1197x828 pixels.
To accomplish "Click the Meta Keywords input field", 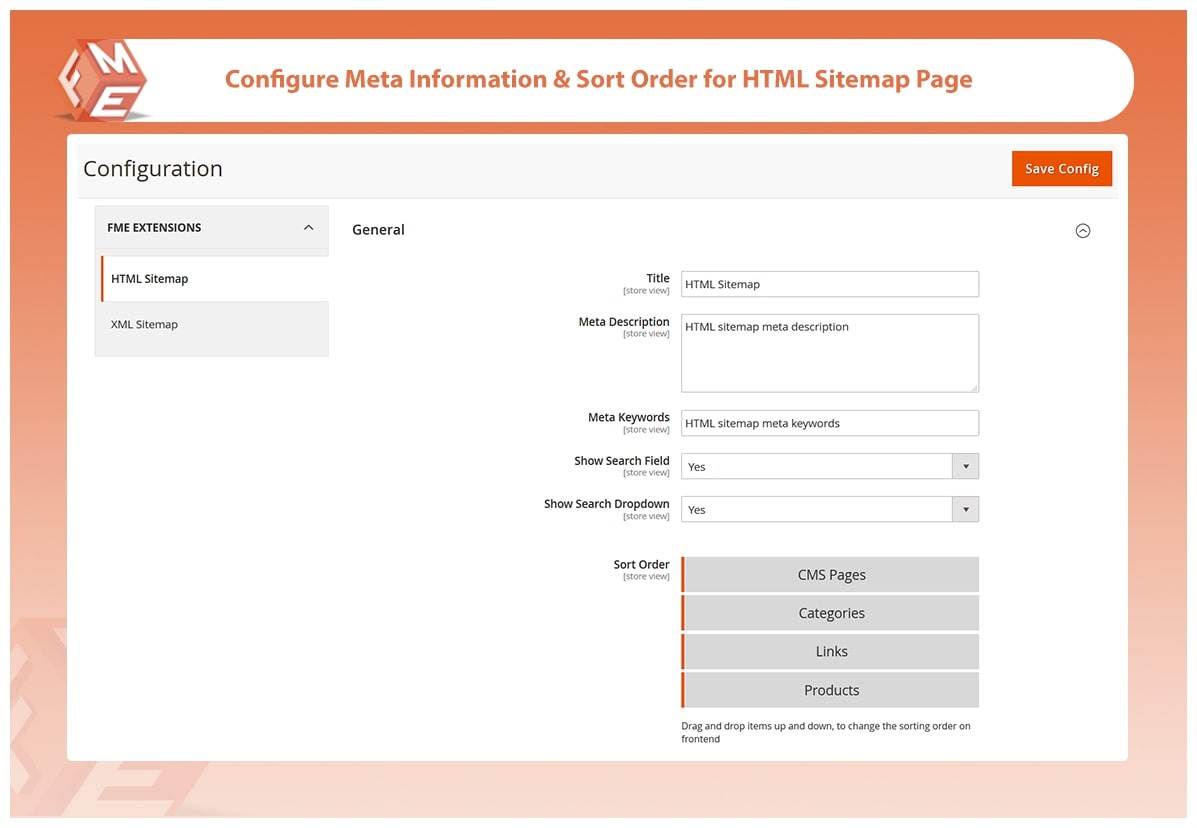I will pos(829,423).
